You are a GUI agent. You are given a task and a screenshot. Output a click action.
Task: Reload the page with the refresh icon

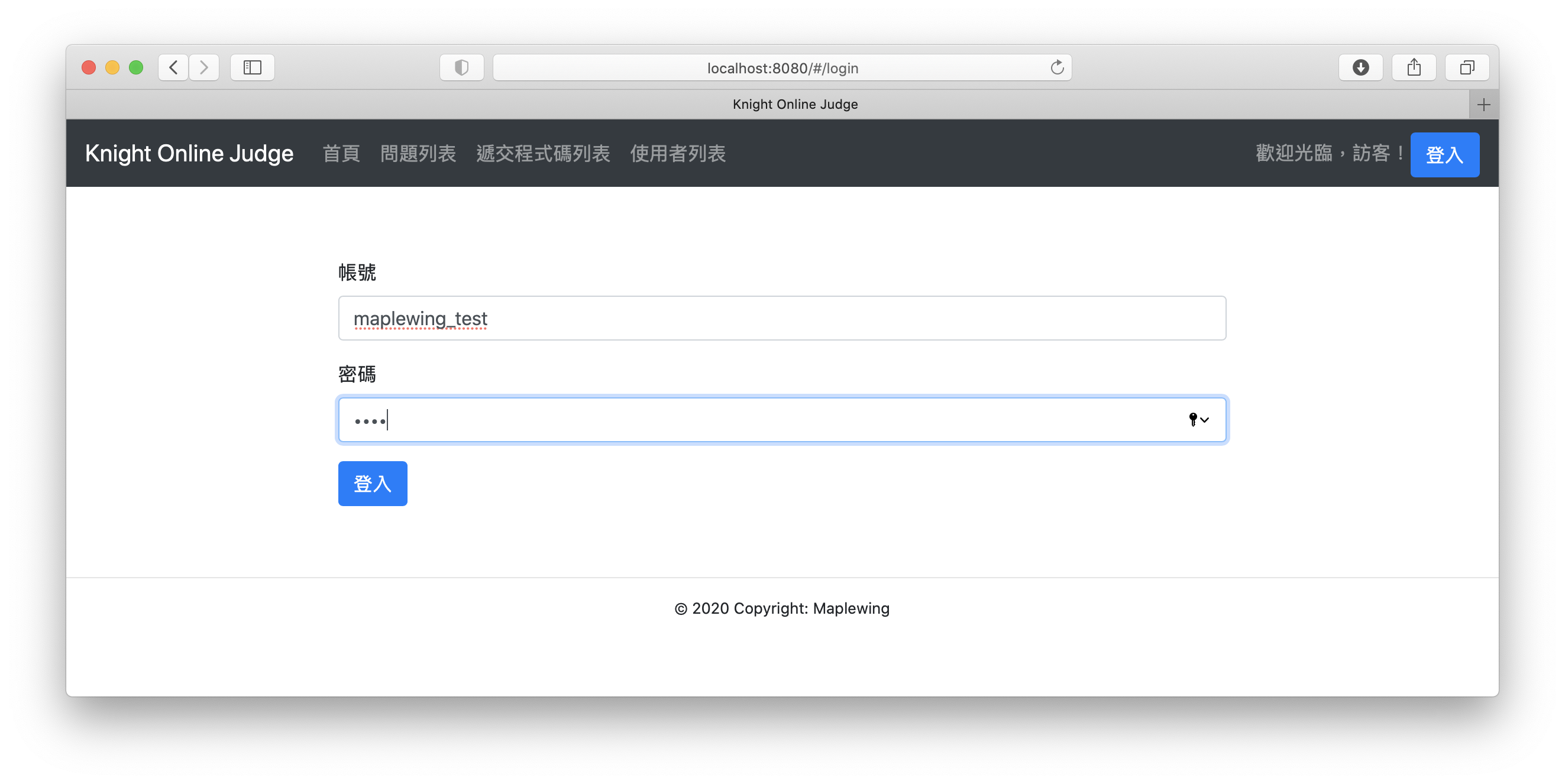click(1057, 67)
